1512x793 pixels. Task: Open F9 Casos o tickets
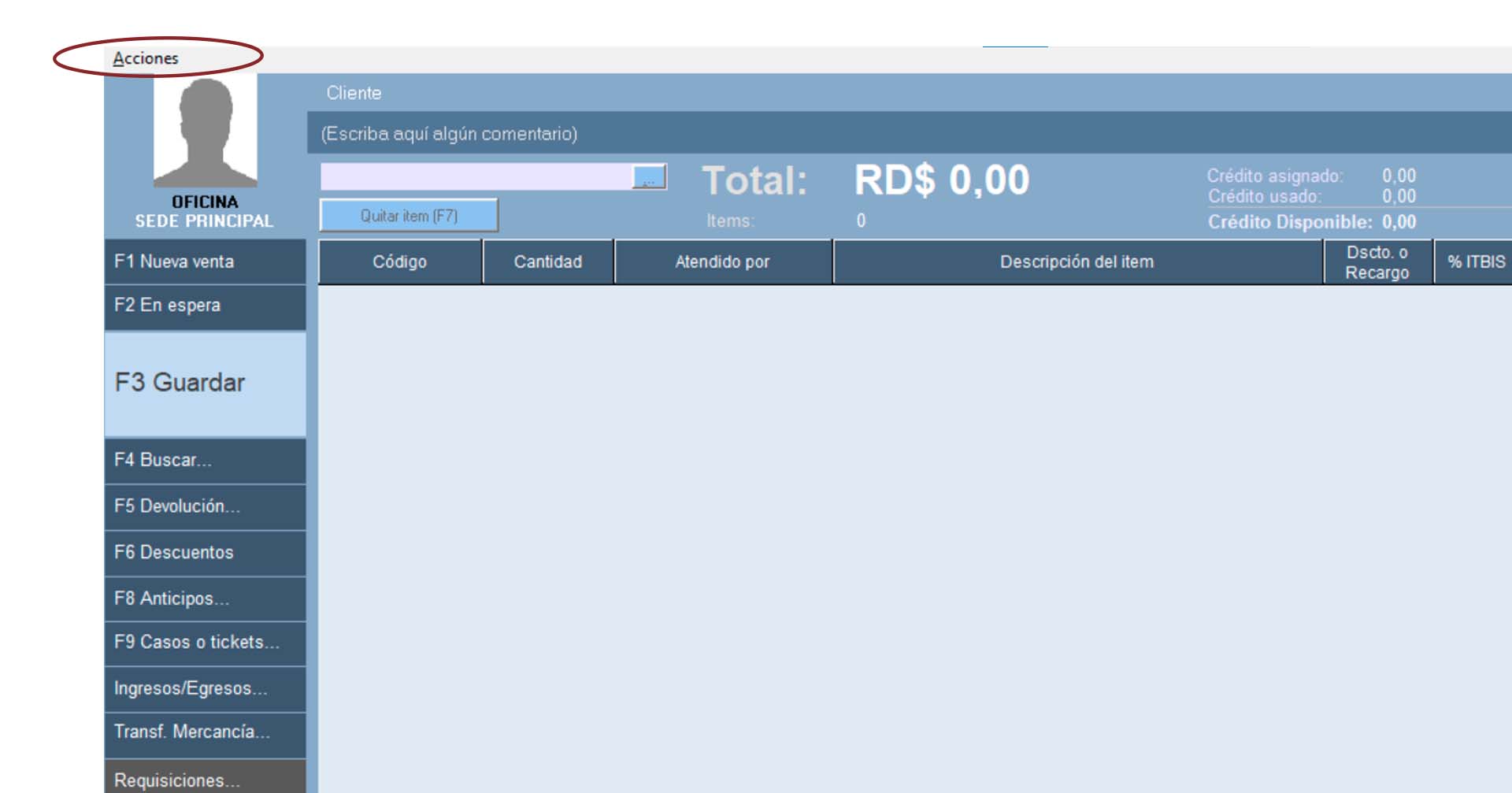click(x=205, y=643)
